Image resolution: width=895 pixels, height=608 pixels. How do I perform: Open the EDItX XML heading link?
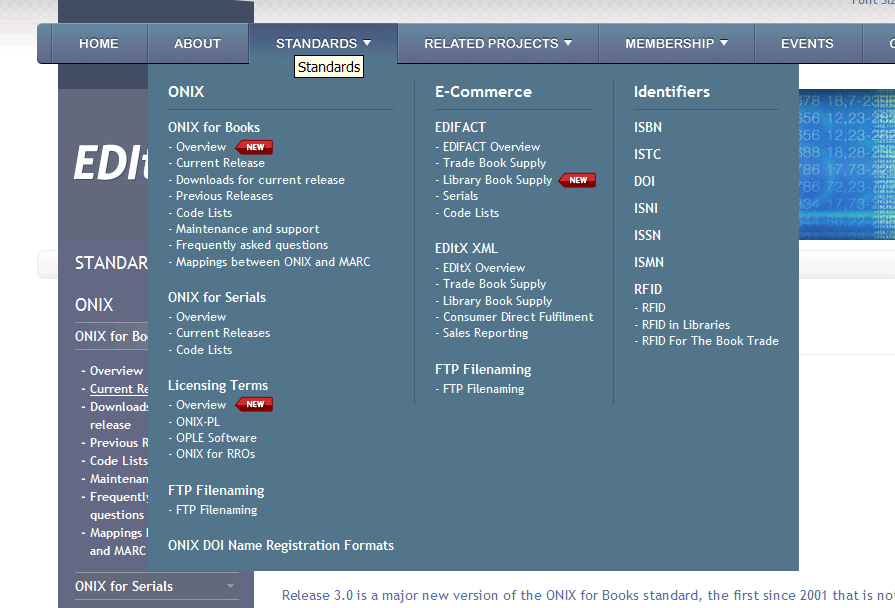pos(466,248)
